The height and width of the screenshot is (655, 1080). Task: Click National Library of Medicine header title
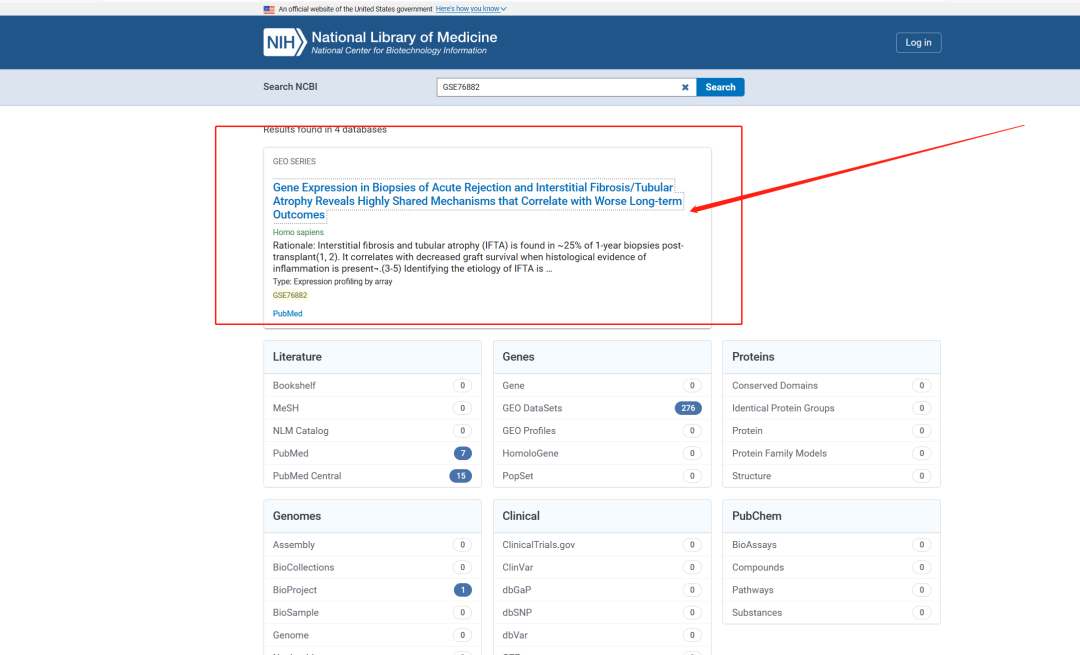coord(404,37)
